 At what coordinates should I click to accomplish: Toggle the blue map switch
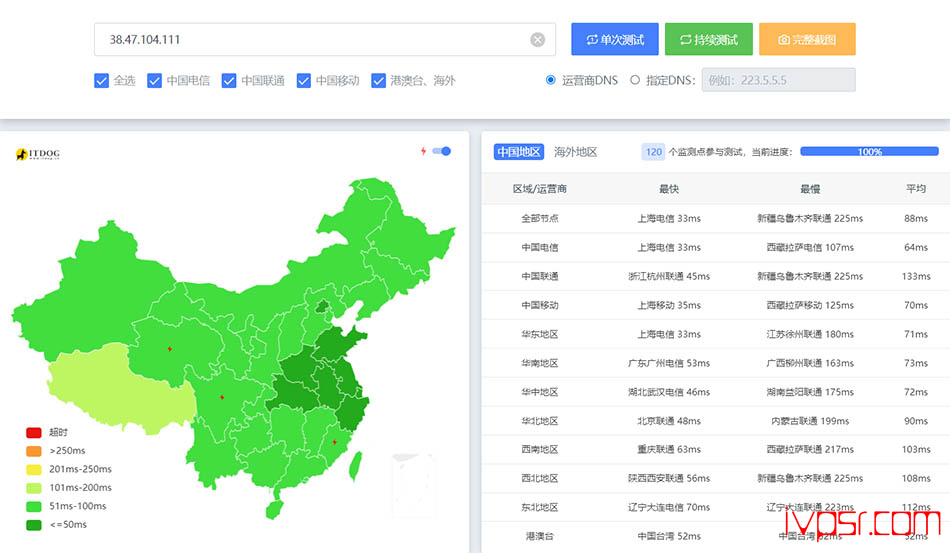point(441,151)
